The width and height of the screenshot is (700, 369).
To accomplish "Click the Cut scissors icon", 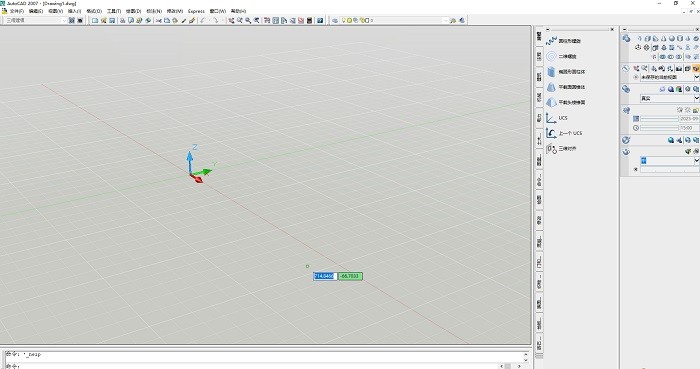I will coord(158,20).
